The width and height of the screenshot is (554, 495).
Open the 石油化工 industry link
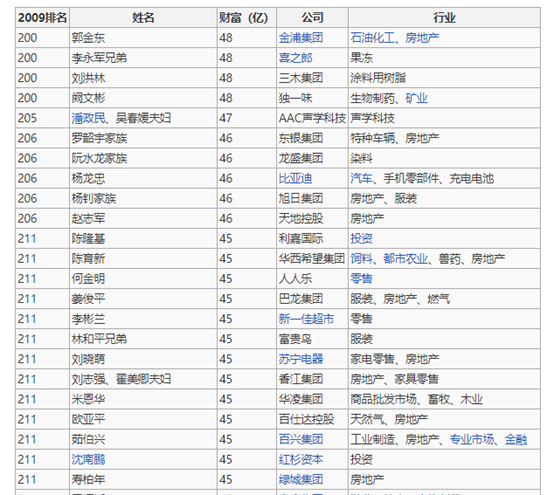pos(372,38)
